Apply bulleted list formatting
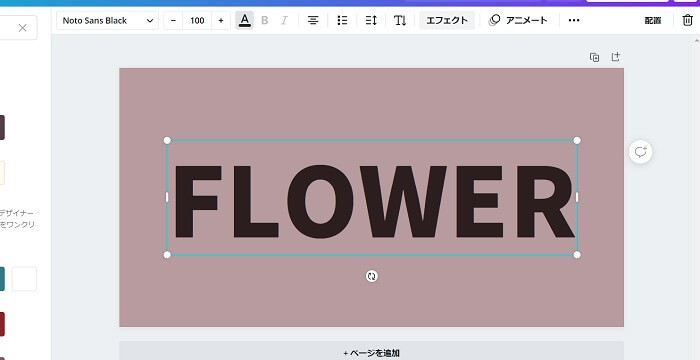Image resolution: width=700 pixels, height=360 pixels. coord(342,21)
